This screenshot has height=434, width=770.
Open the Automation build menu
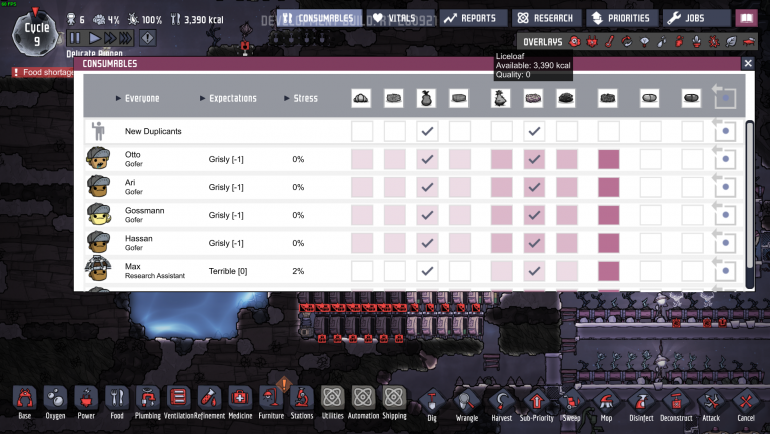[363, 403]
